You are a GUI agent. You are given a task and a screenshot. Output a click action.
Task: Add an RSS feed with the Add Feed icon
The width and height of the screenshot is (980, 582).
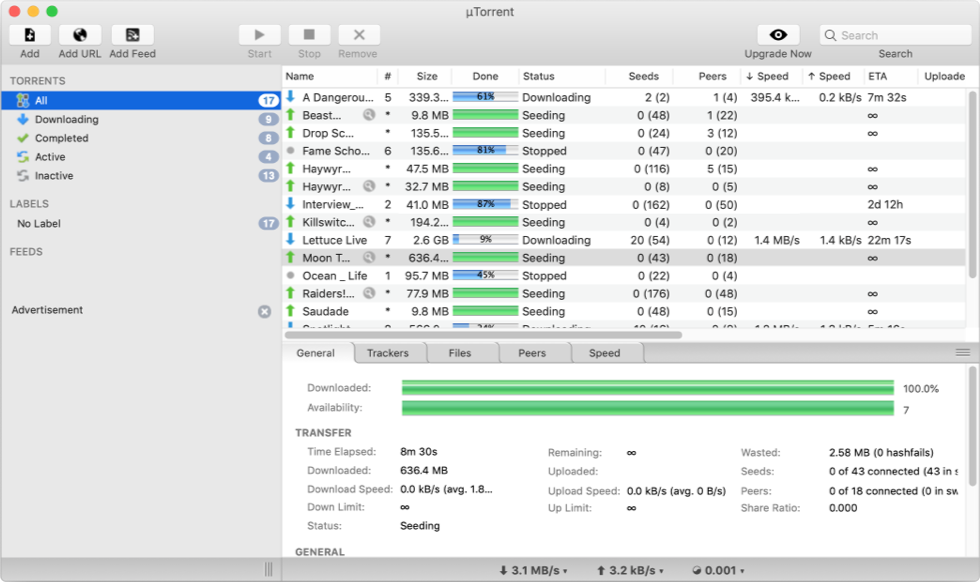point(131,33)
